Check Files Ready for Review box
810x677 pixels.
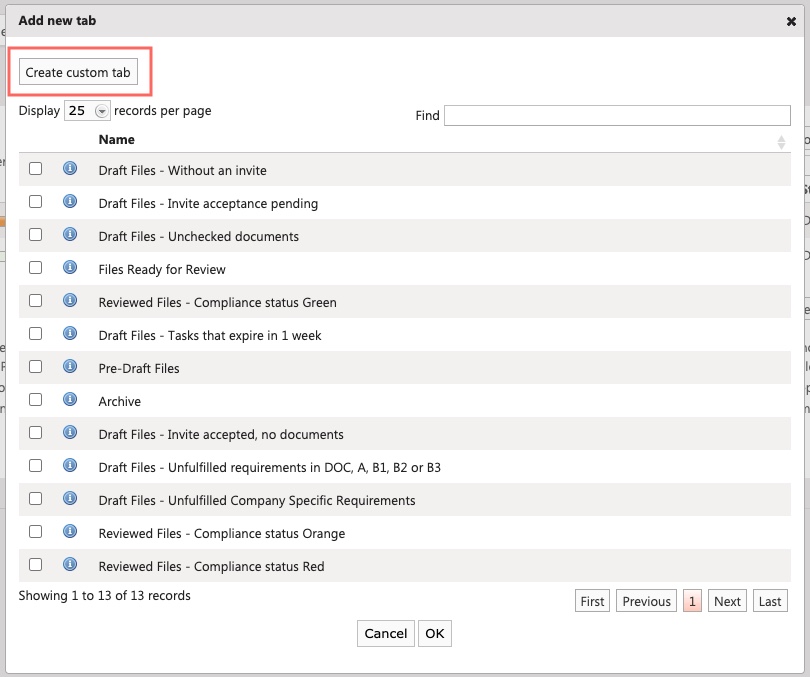[36, 268]
